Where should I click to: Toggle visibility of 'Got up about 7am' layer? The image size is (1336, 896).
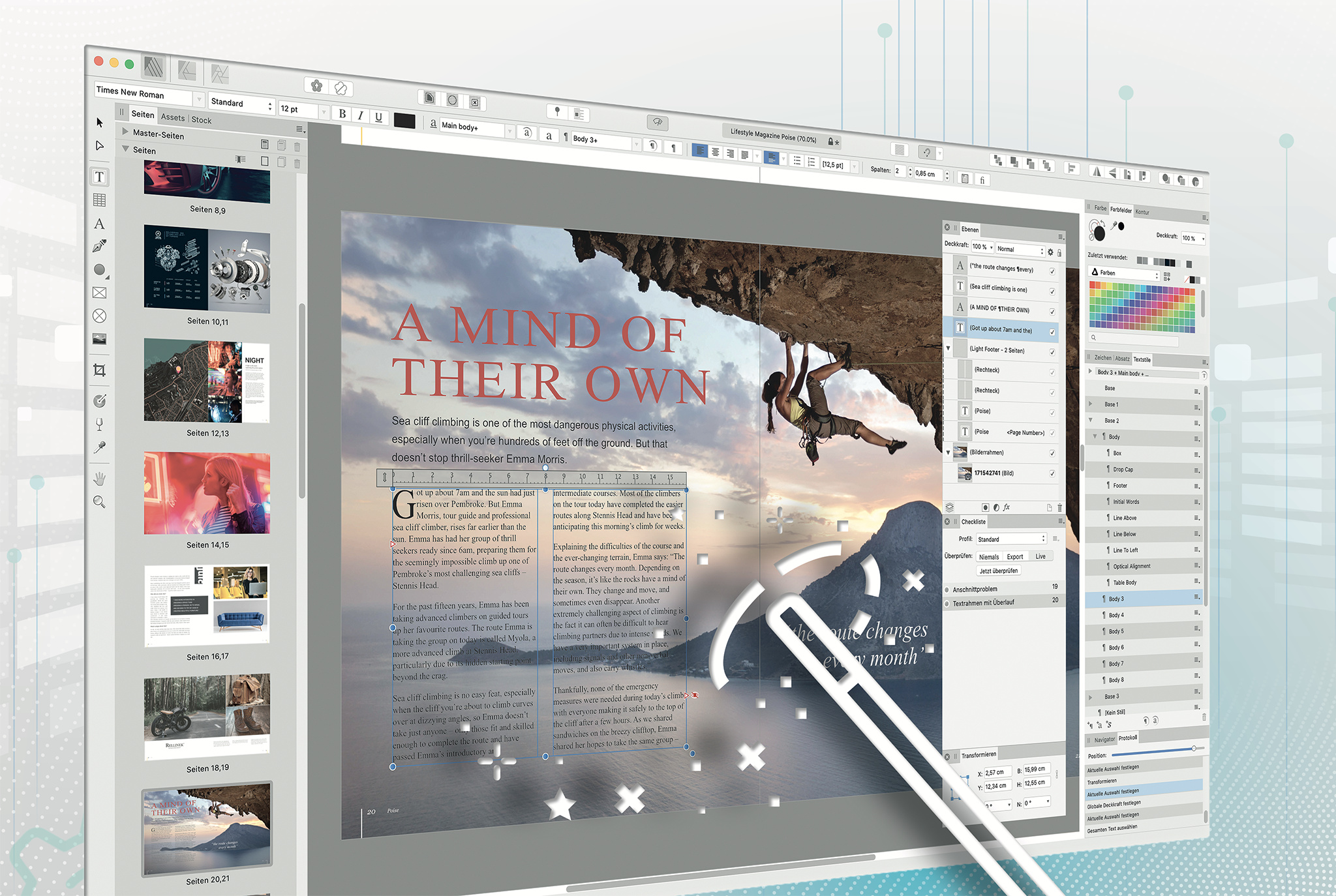point(1052,332)
